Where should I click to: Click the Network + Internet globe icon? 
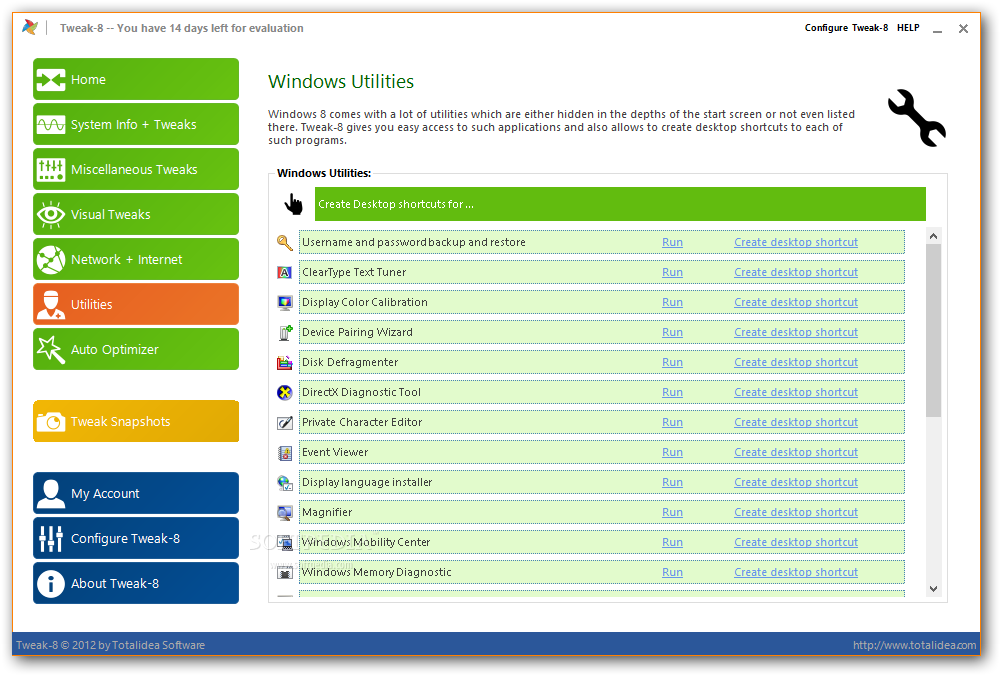click(x=50, y=260)
